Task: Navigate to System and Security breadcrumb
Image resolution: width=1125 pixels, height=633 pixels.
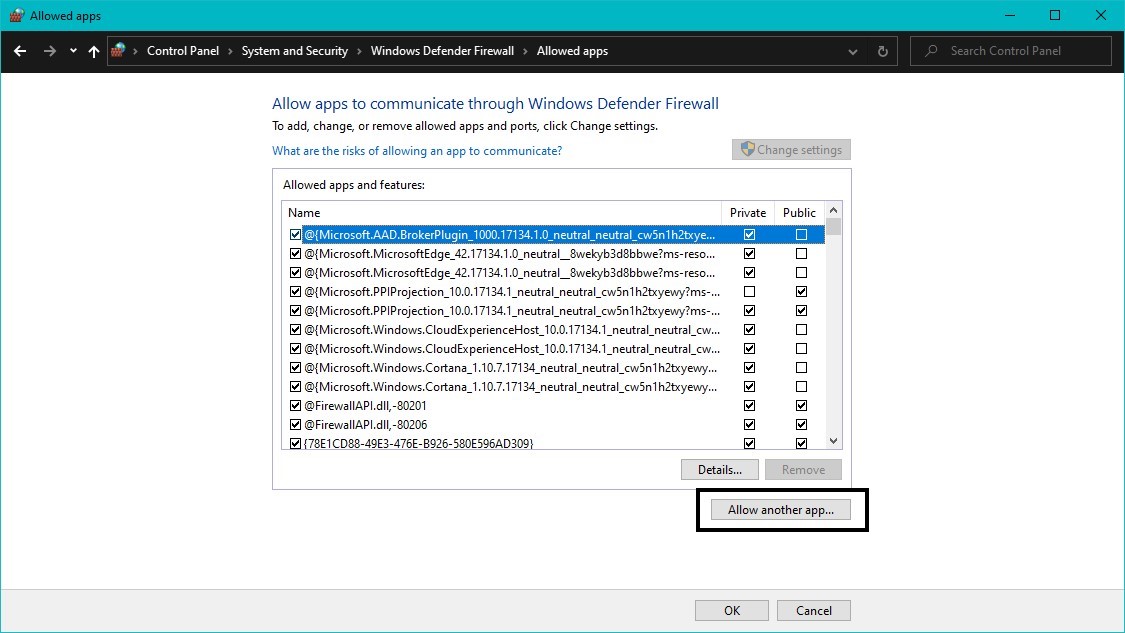Action: pyautogui.click(x=295, y=51)
